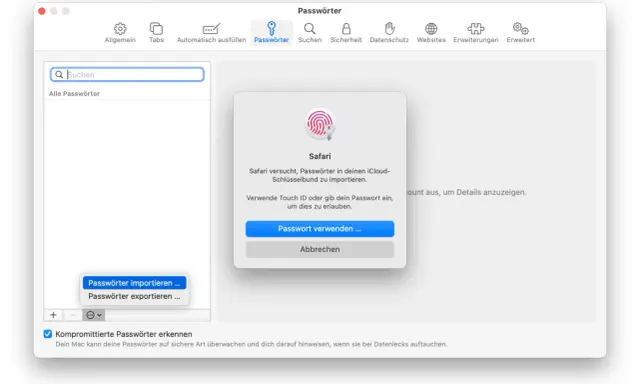The width and height of the screenshot is (640, 384).
Task: Click the magnifier icon in search field
Action: click(x=59, y=74)
